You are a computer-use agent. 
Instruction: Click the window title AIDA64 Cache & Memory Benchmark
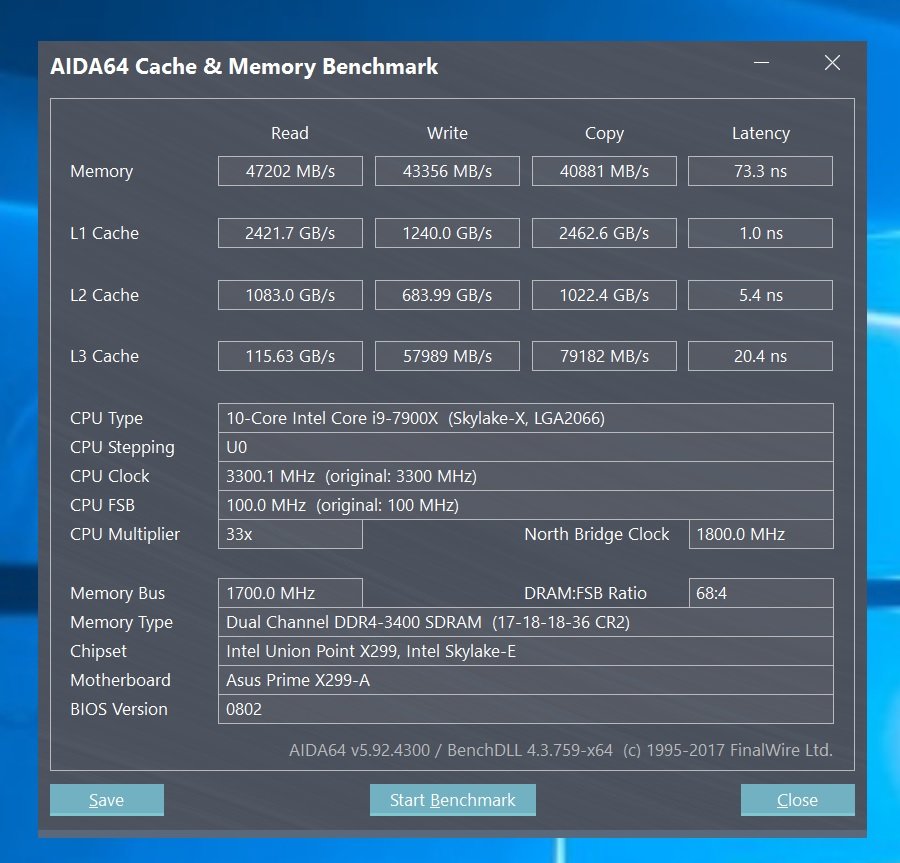tap(244, 66)
